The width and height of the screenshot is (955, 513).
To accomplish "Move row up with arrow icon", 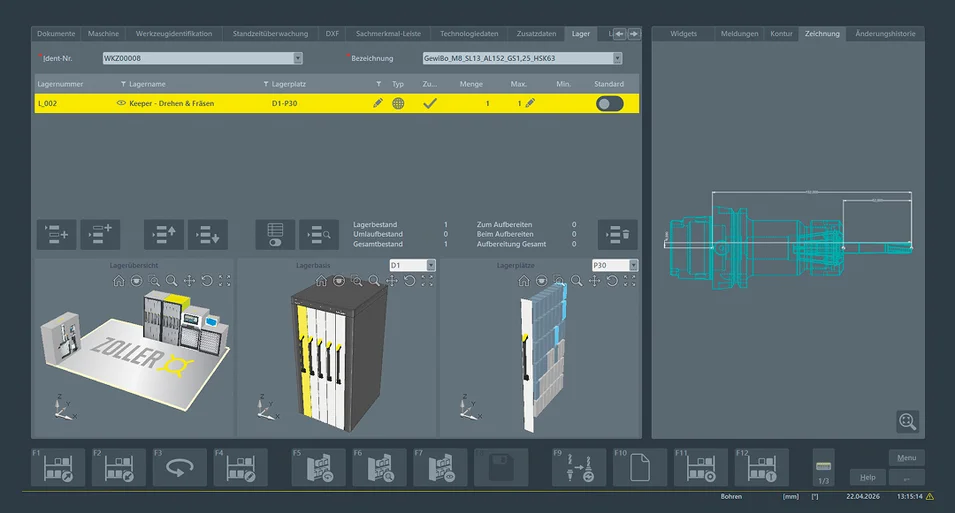I will pyautogui.click(x=164, y=235).
